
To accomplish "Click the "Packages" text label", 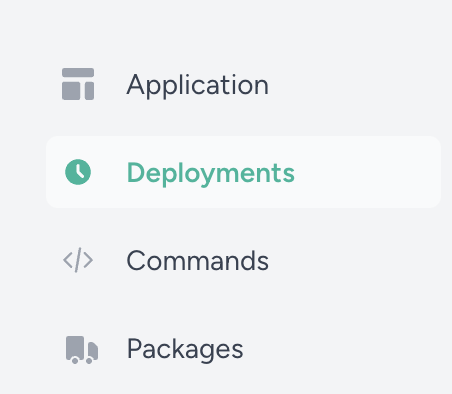I will coord(185,349).
